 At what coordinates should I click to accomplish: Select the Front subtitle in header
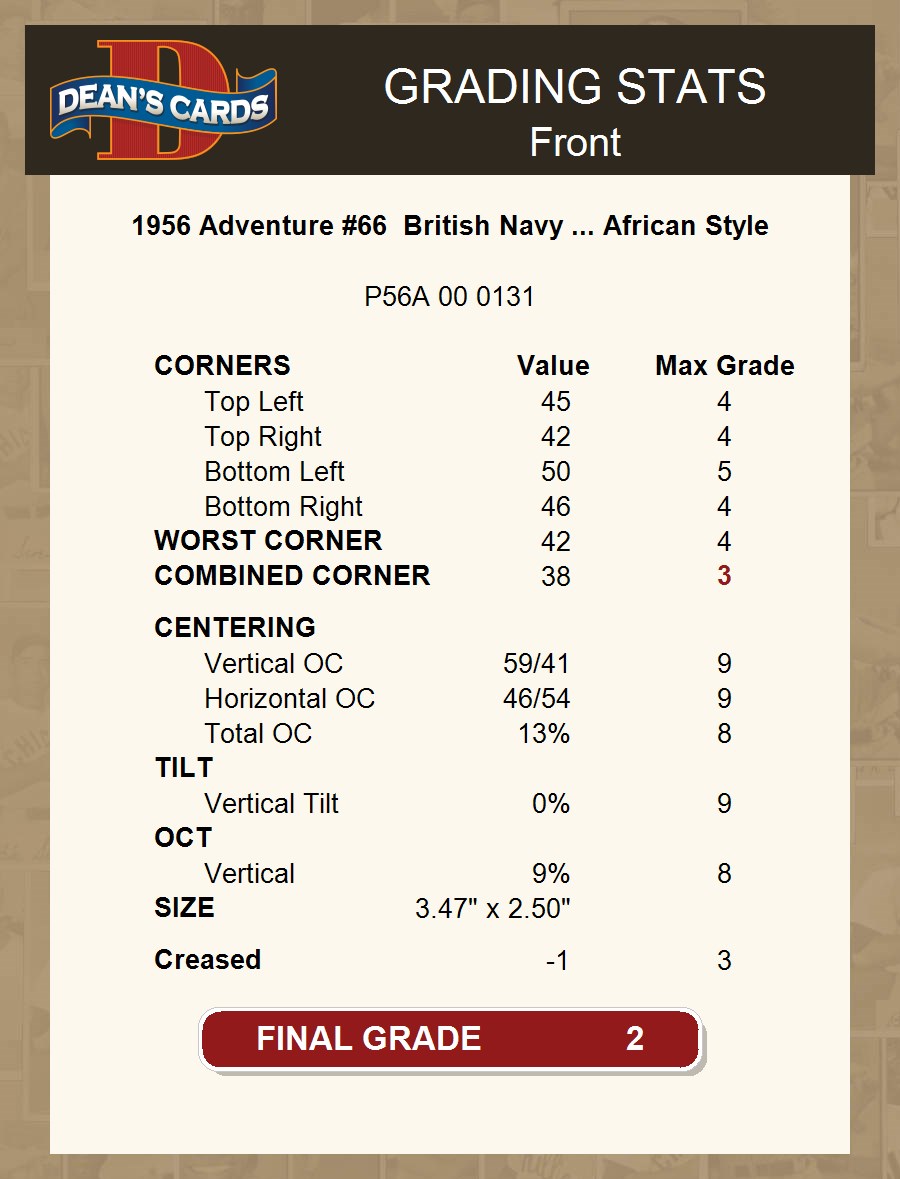click(575, 142)
